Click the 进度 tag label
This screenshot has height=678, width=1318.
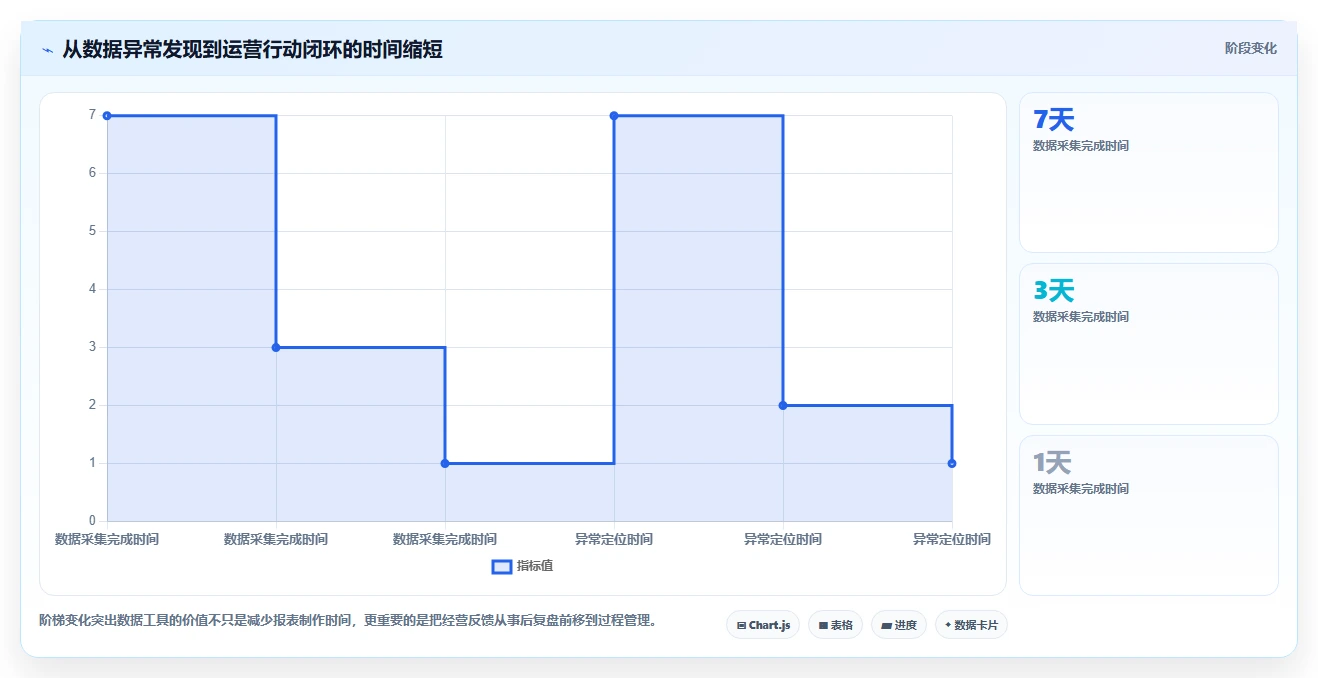(x=906, y=625)
